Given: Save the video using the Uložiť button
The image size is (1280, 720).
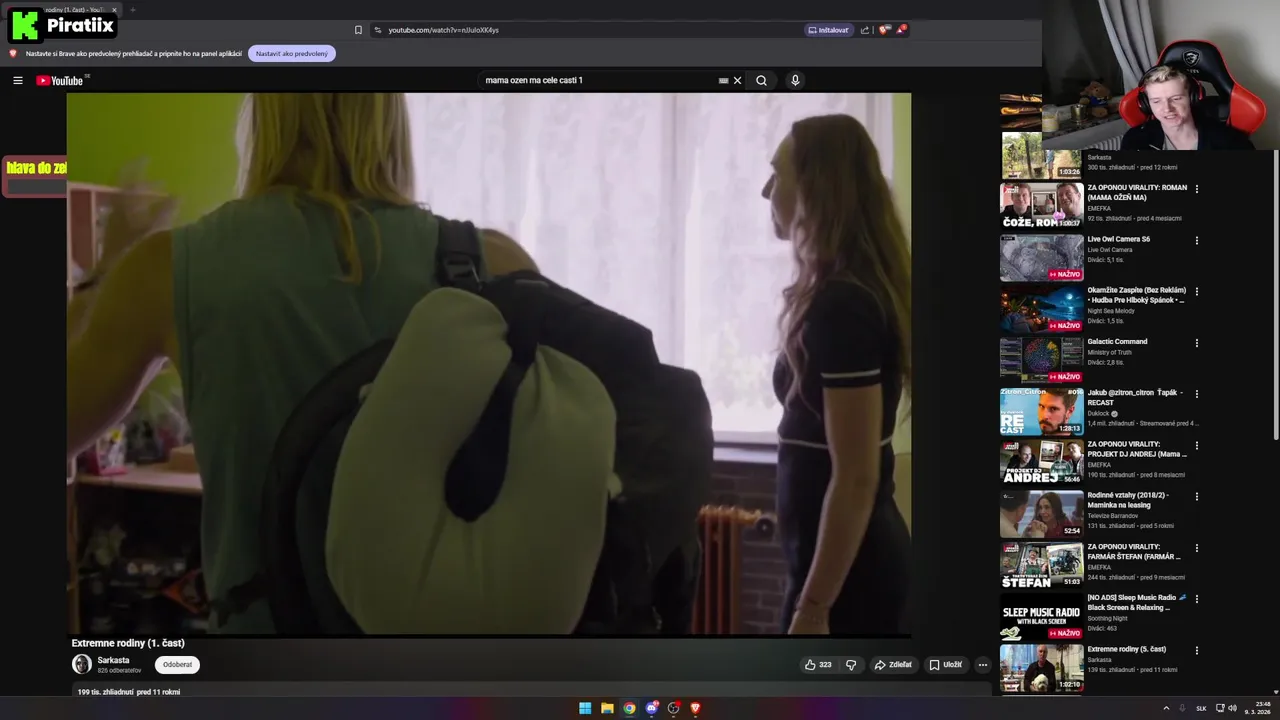Looking at the screenshot, I should click(x=946, y=664).
